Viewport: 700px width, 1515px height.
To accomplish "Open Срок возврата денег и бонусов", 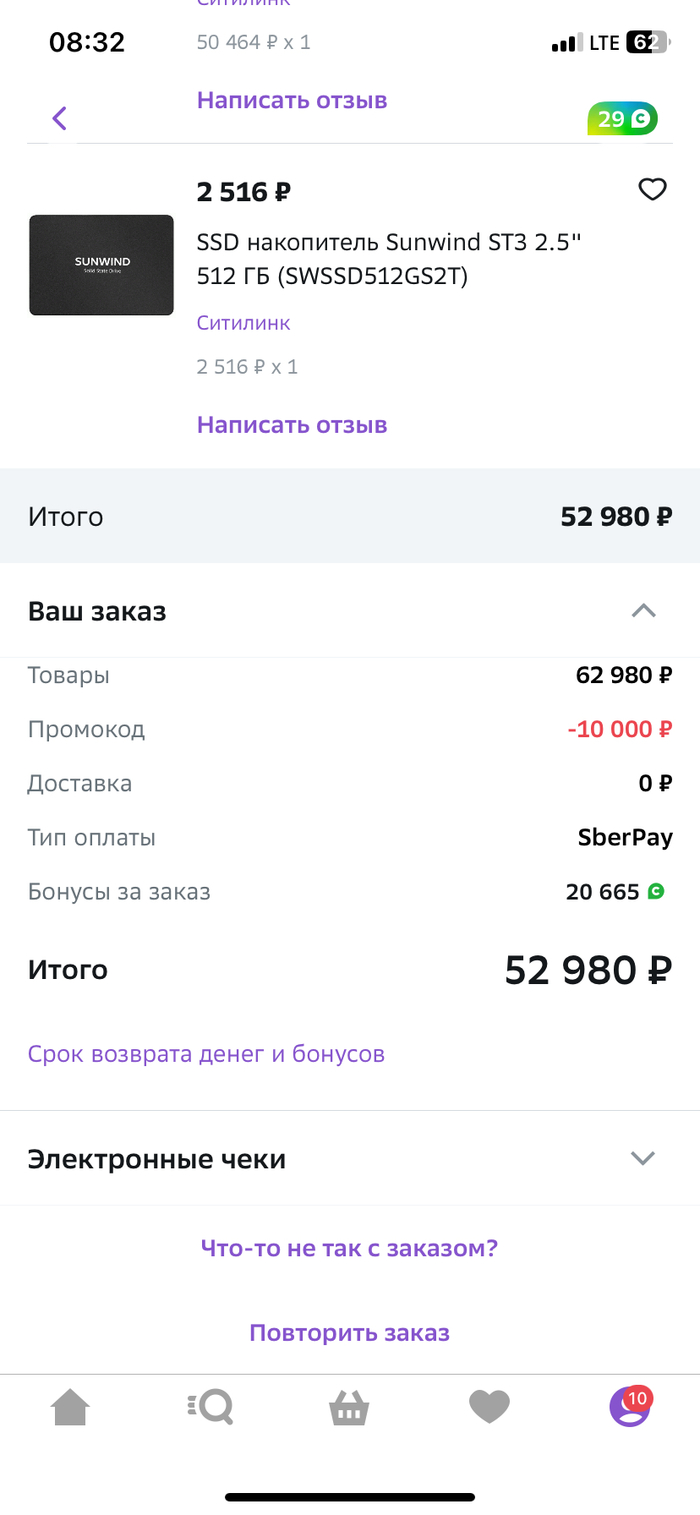I will pyautogui.click(x=206, y=1054).
